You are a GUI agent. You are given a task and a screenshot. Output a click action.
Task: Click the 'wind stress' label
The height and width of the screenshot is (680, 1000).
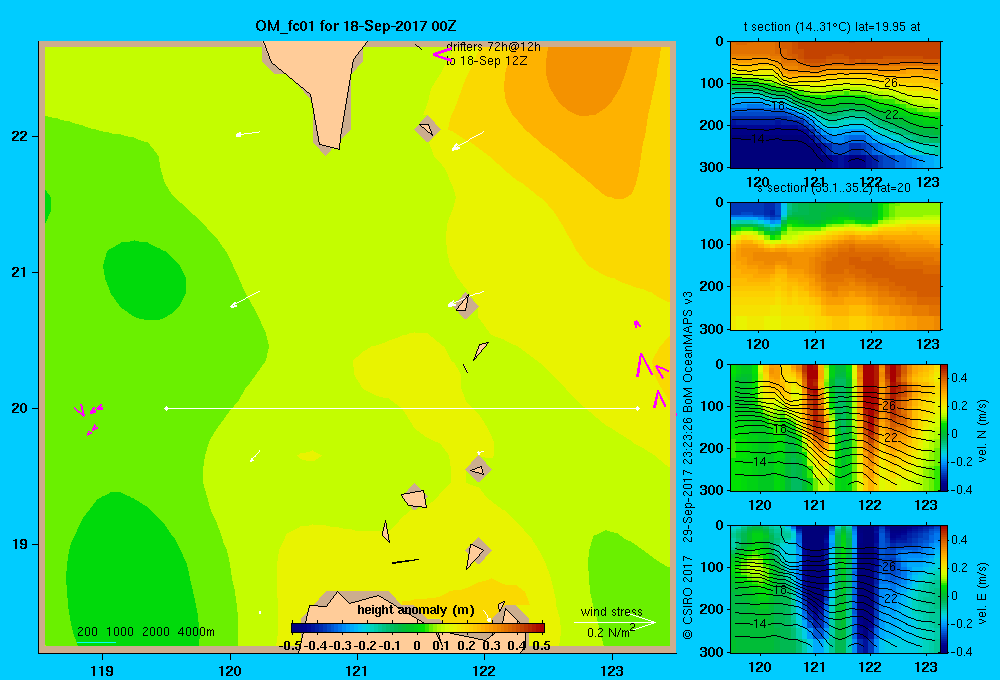[611, 611]
